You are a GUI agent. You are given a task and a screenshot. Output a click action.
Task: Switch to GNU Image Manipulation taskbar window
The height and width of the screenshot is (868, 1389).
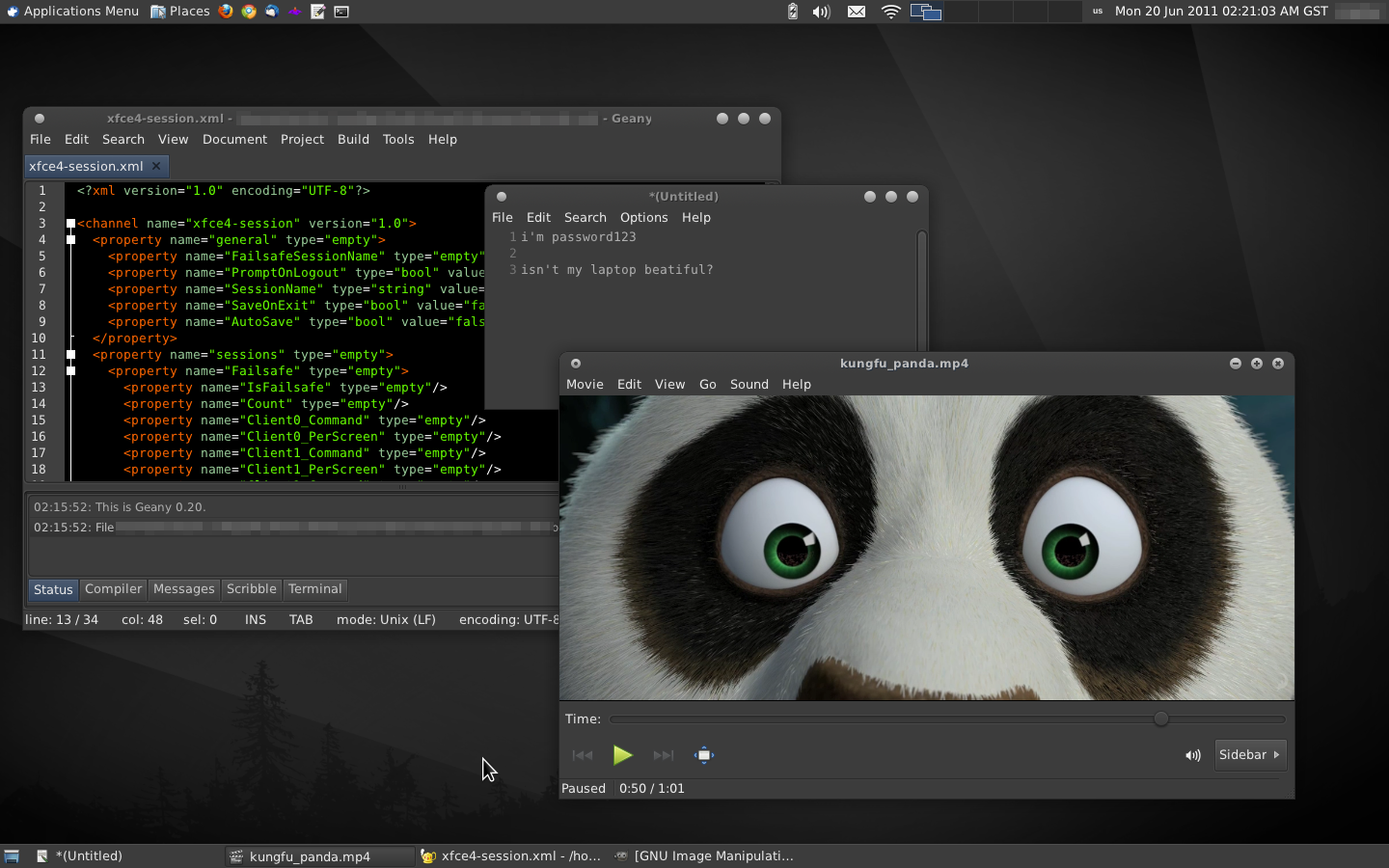tap(704, 855)
